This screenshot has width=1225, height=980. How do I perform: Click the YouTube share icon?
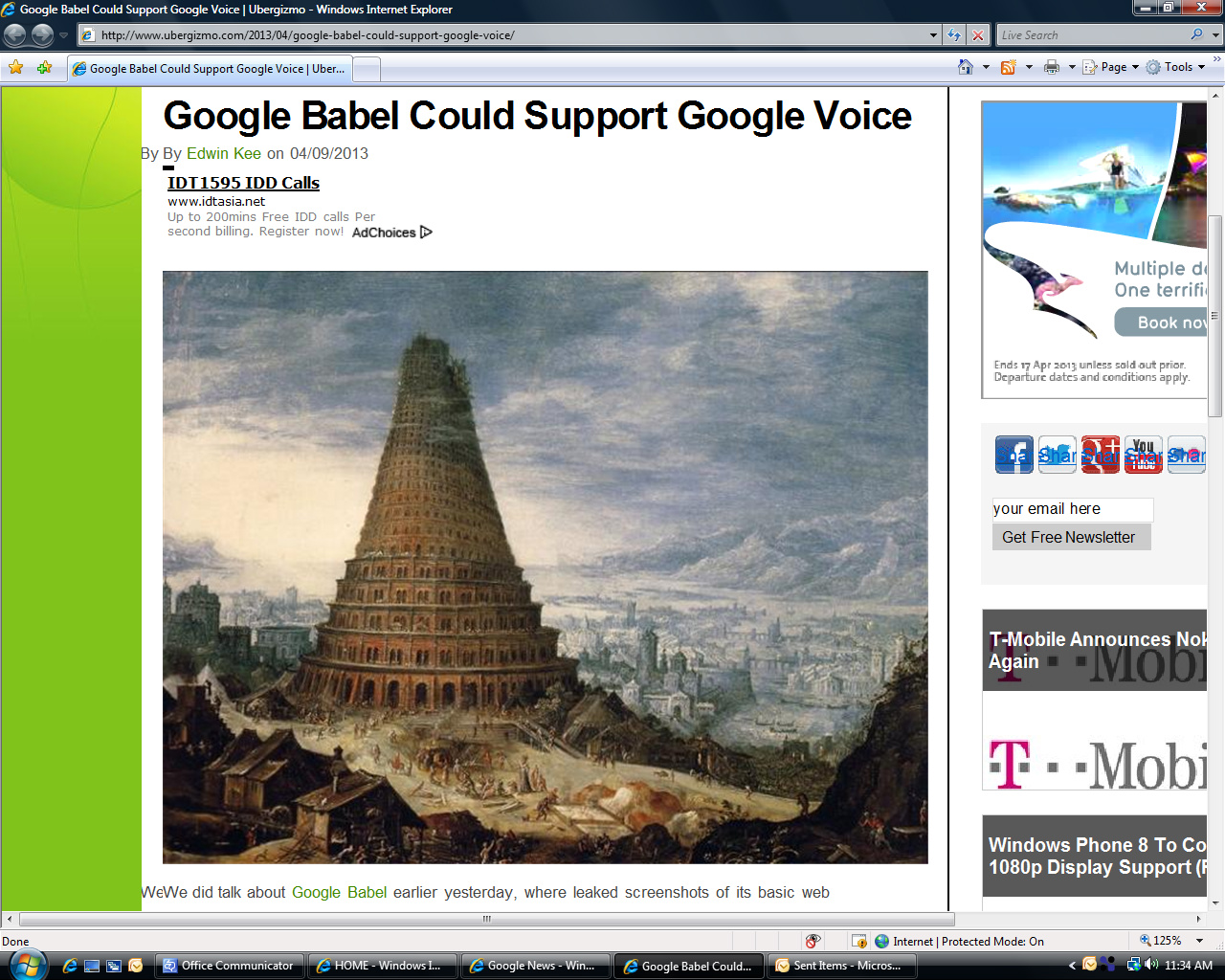coord(1144,455)
